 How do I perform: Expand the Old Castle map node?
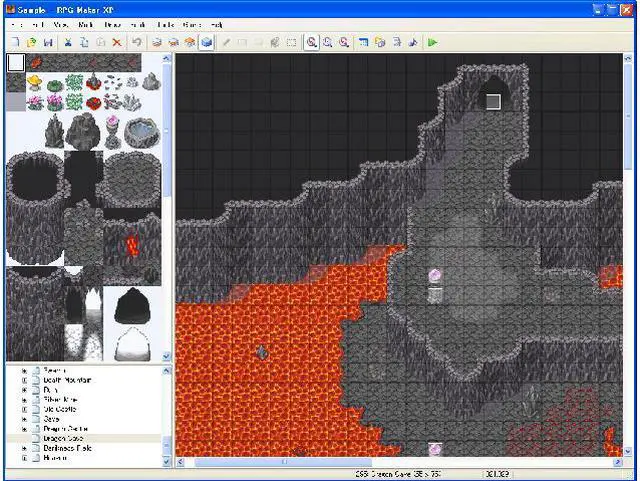pyautogui.click(x=23, y=409)
